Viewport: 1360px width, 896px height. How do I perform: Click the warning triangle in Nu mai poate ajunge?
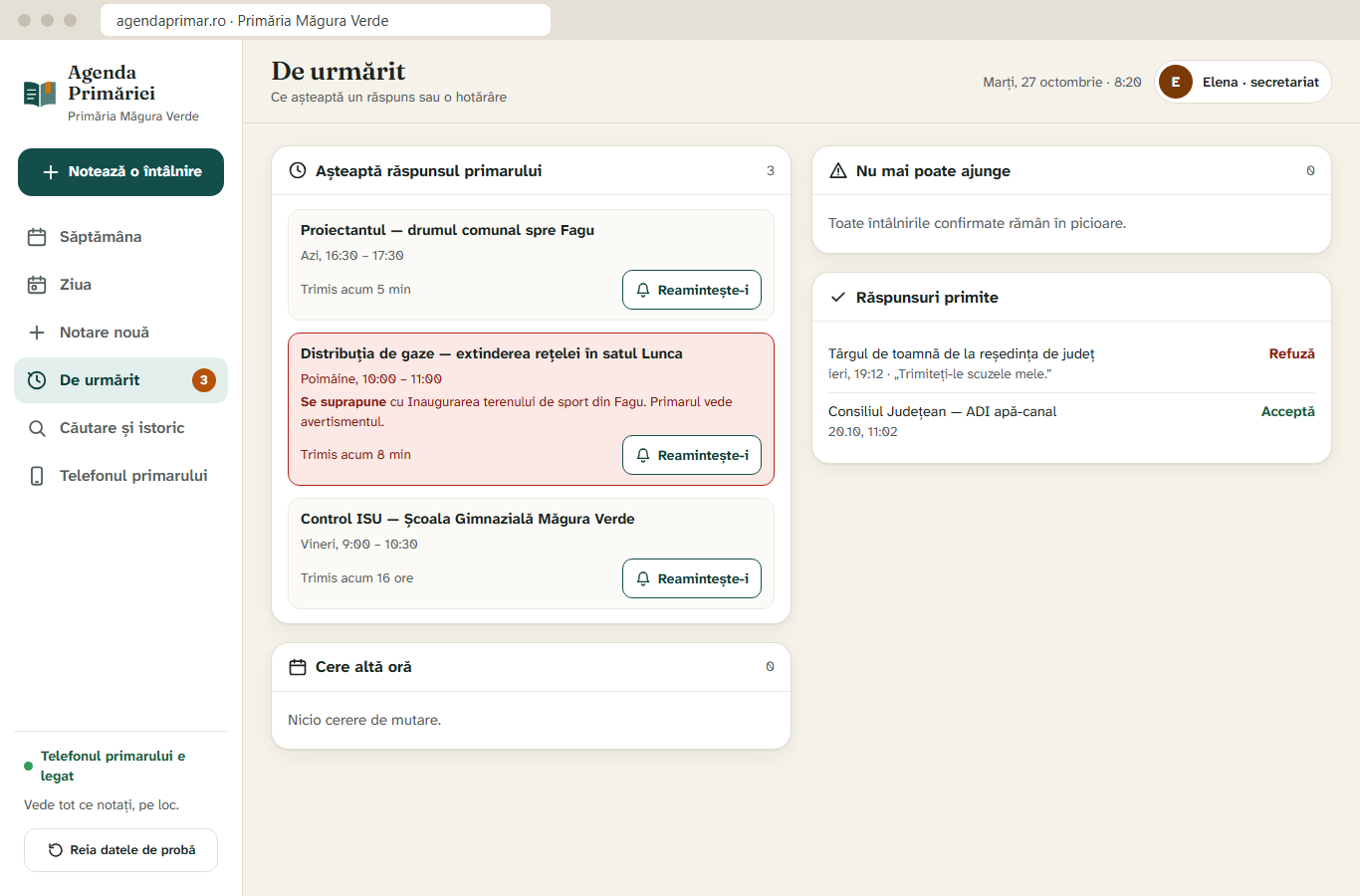838,171
